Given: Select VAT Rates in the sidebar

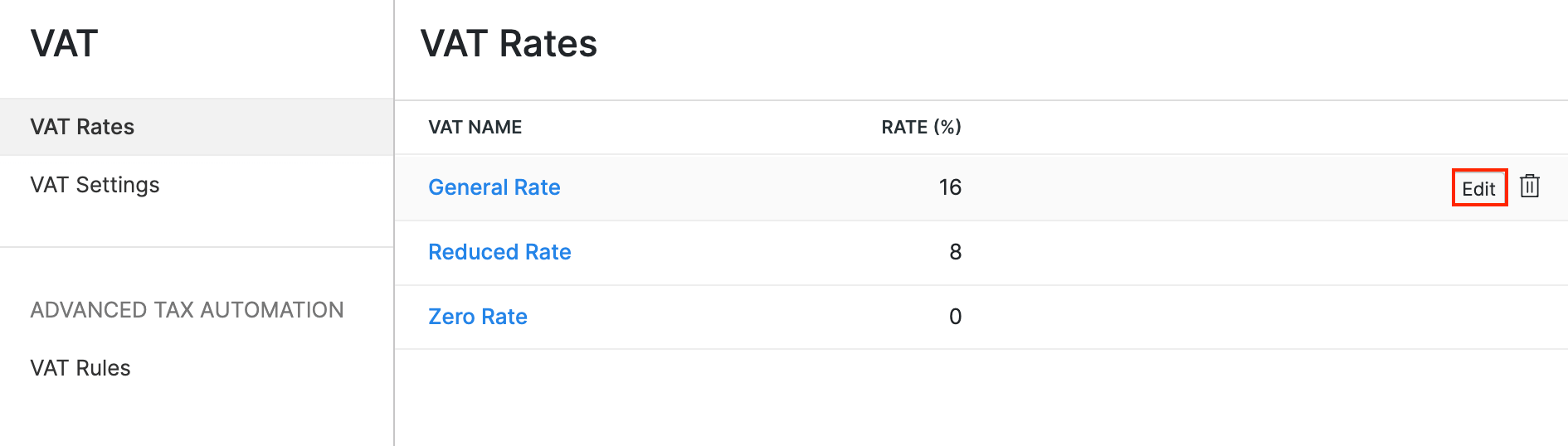Looking at the screenshot, I should click(82, 127).
